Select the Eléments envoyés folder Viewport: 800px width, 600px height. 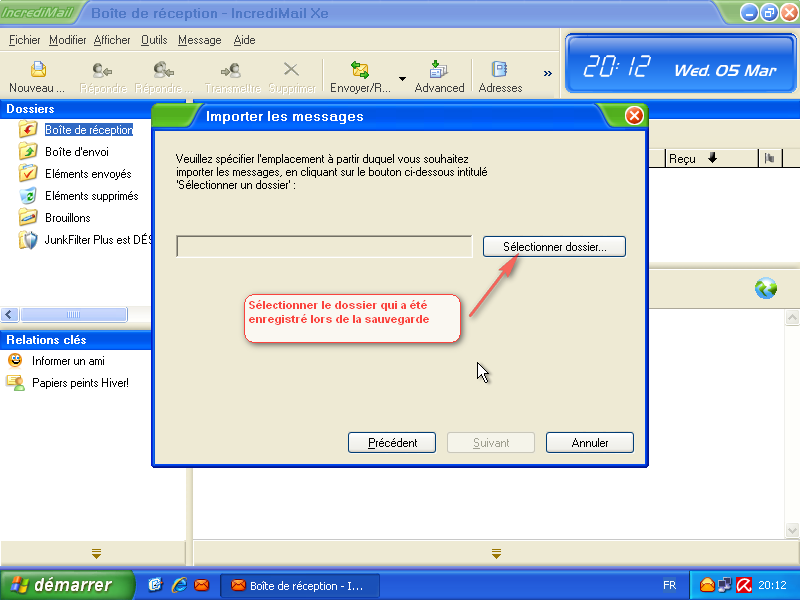click(88, 173)
